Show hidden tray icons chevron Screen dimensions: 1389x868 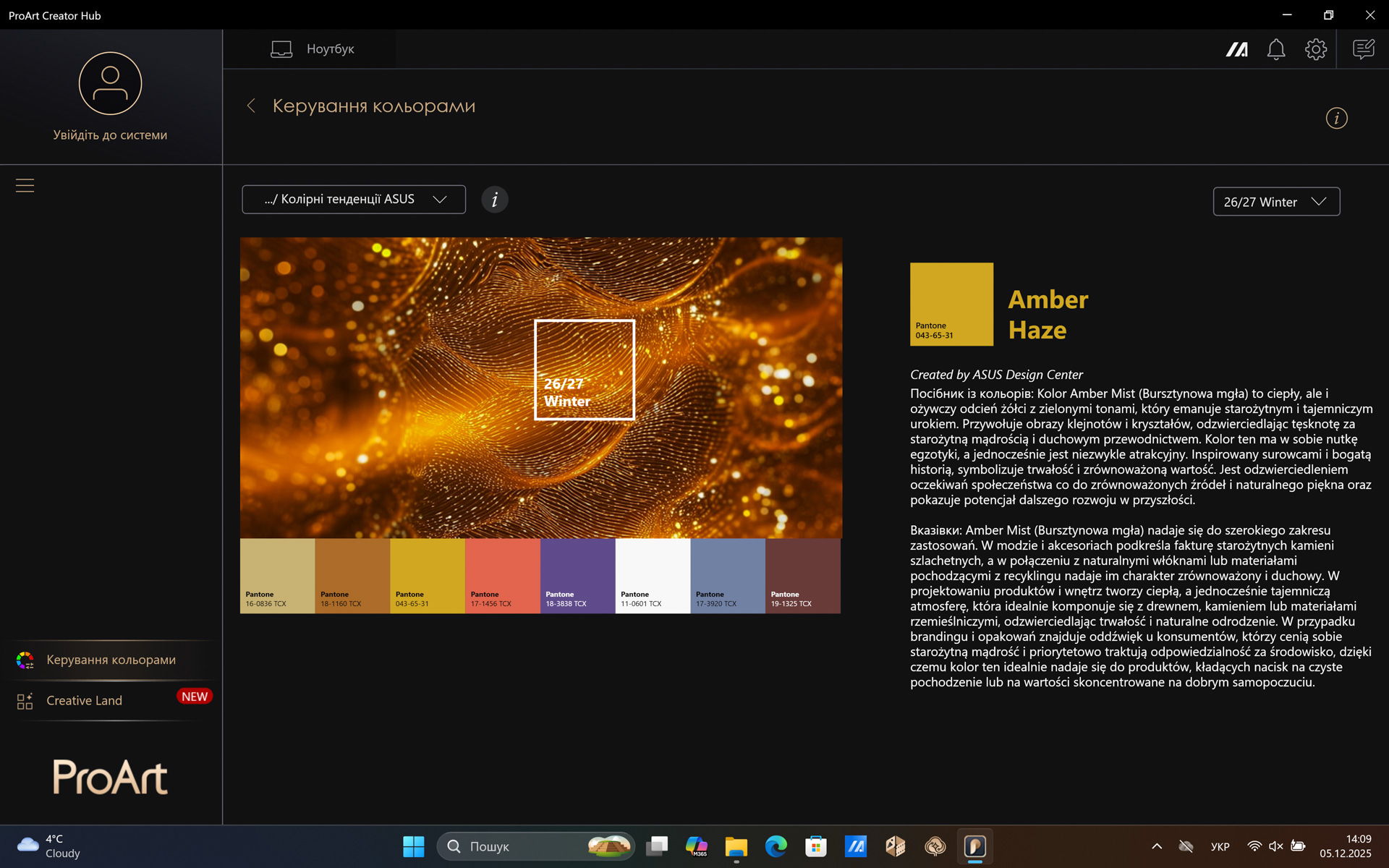tap(1157, 846)
